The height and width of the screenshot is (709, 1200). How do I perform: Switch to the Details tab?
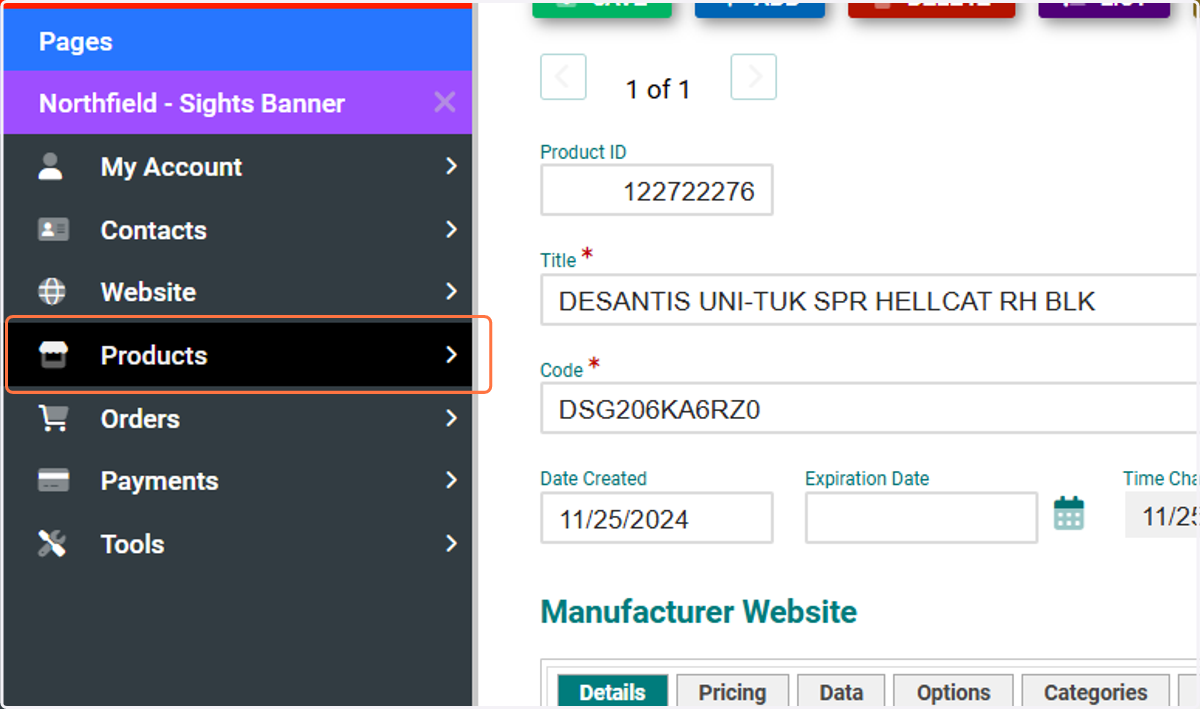click(x=612, y=692)
